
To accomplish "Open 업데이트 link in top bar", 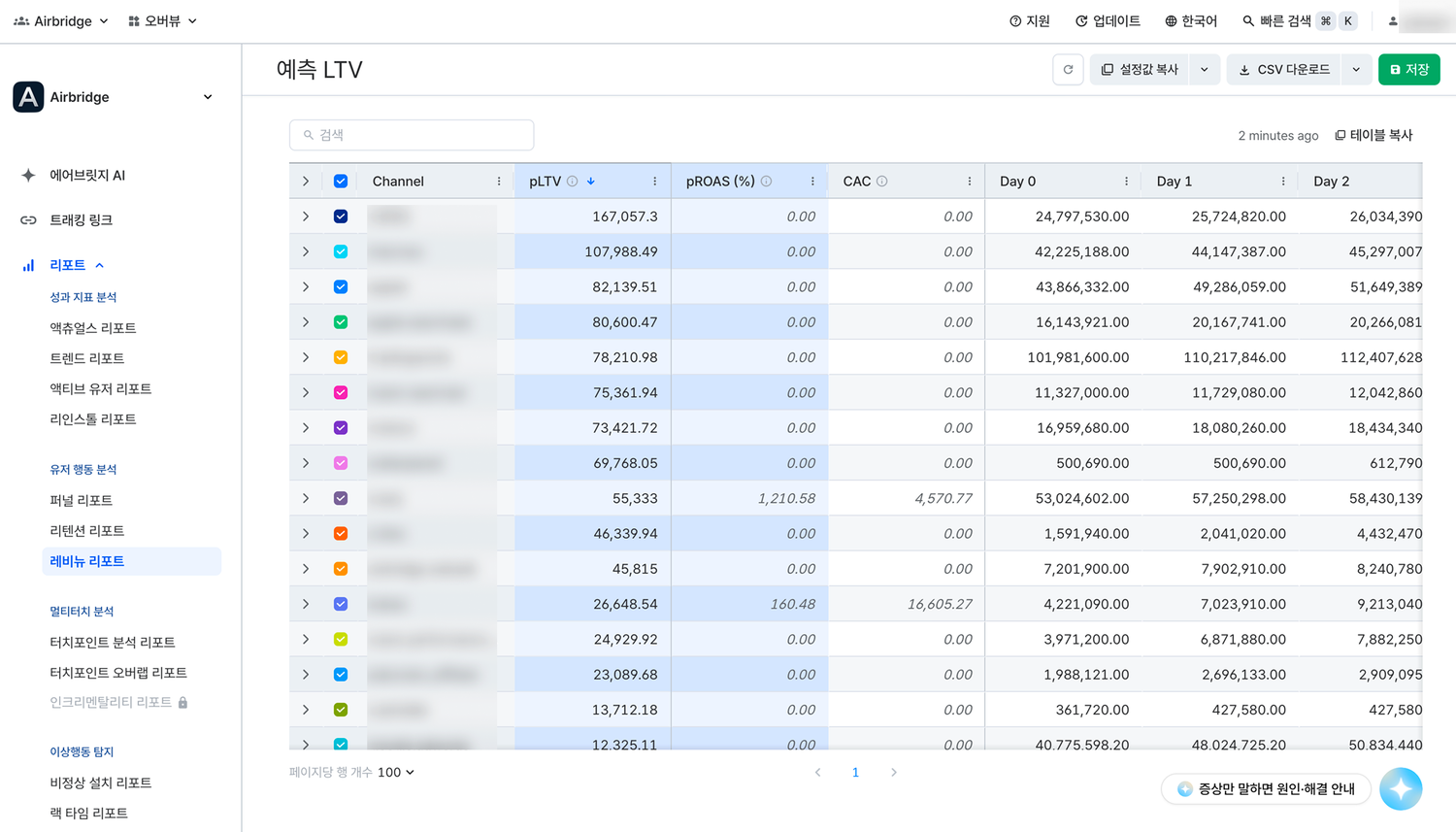I will pyautogui.click(x=1108, y=21).
